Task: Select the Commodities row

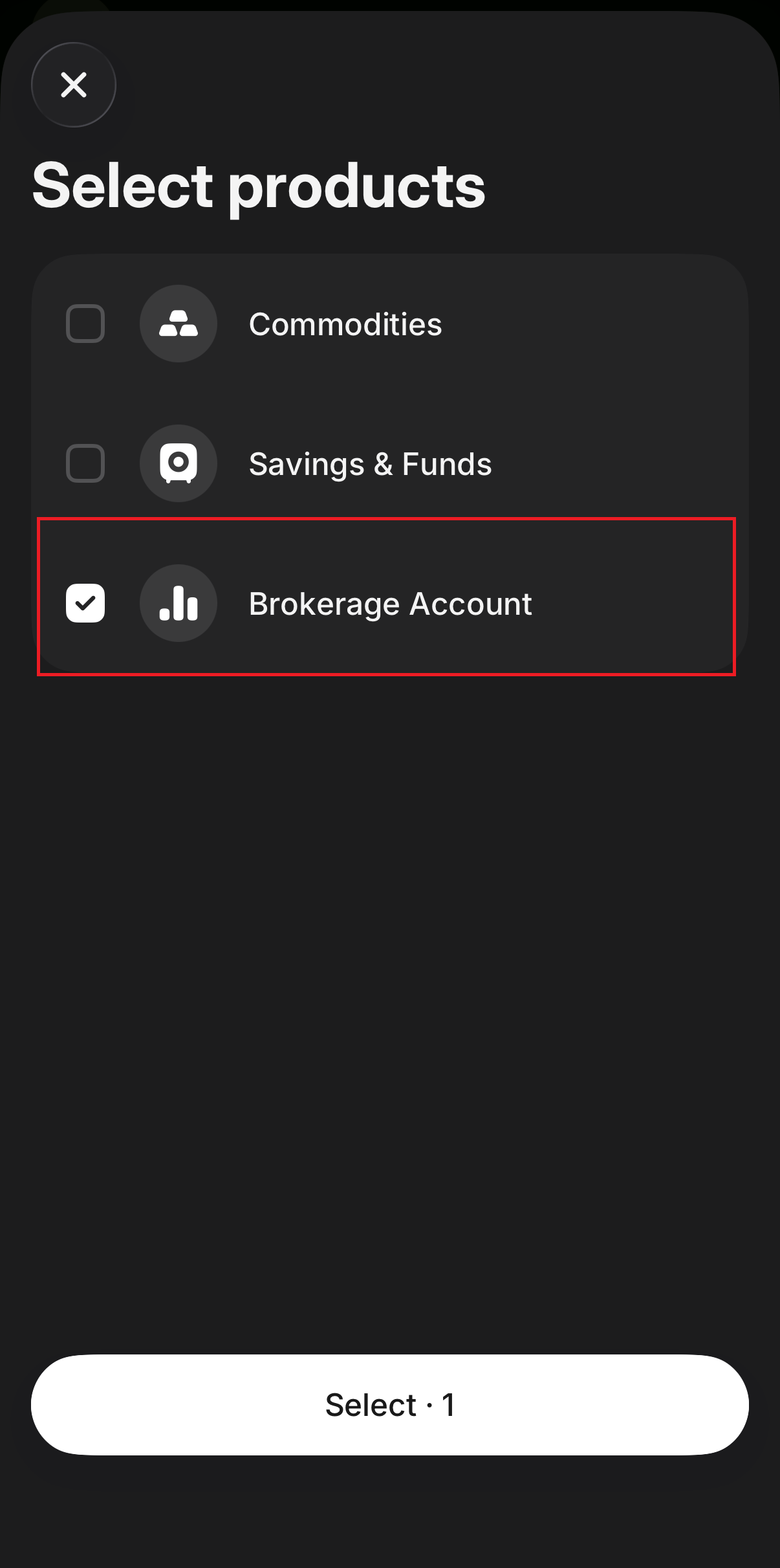Action: 388,324
